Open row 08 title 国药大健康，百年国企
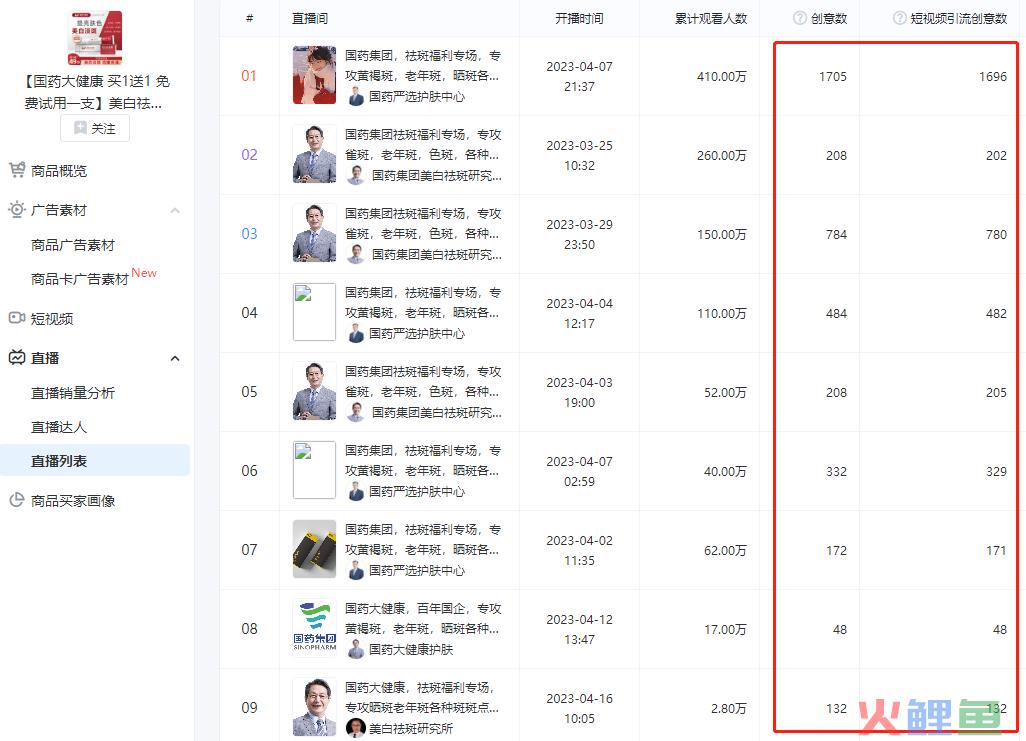This screenshot has width=1026, height=741. (x=423, y=619)
